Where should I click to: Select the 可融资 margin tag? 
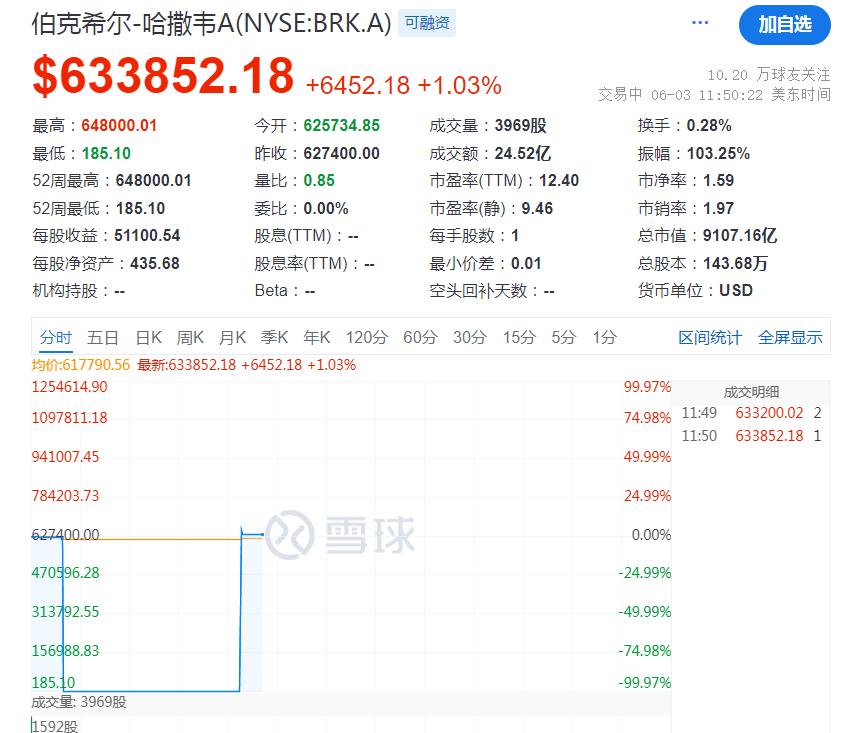(427, 23)
